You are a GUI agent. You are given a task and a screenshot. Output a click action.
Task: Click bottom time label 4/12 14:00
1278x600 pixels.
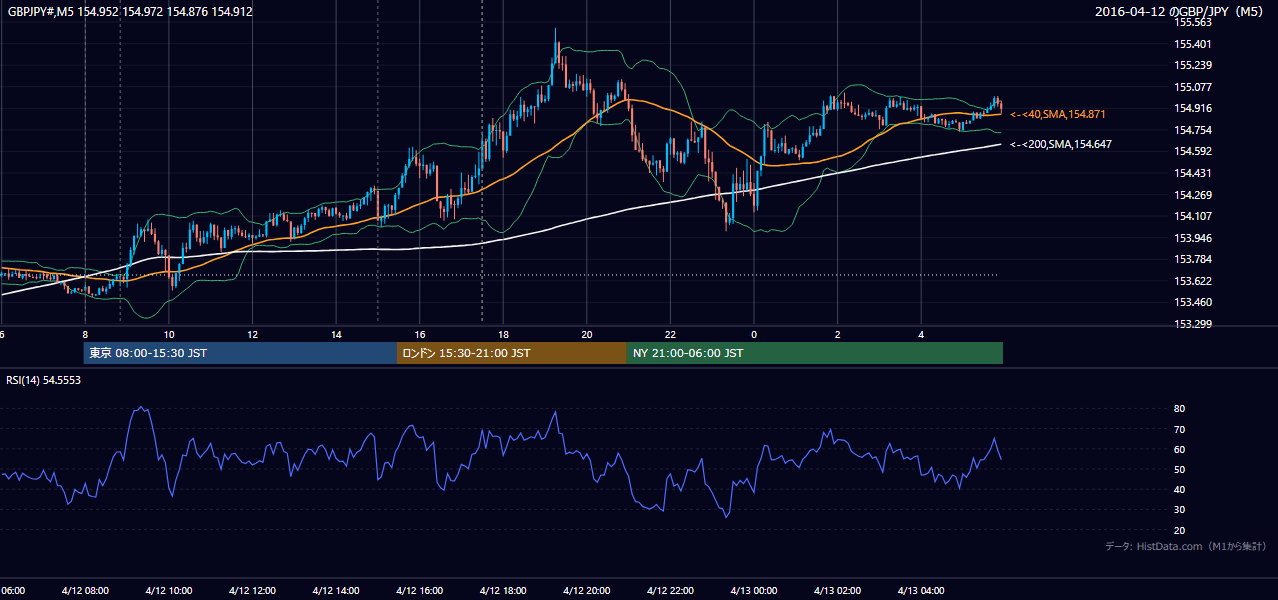click(336, 591)
